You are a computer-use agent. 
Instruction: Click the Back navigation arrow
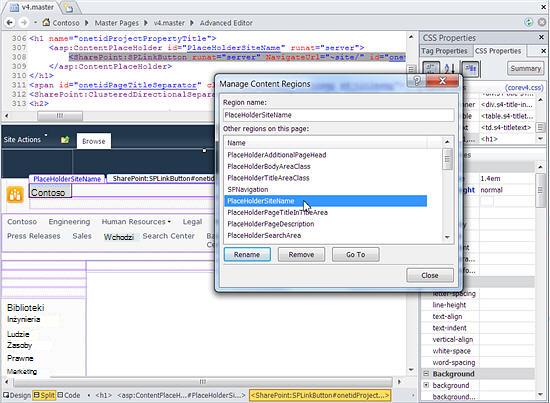point(10,23)
